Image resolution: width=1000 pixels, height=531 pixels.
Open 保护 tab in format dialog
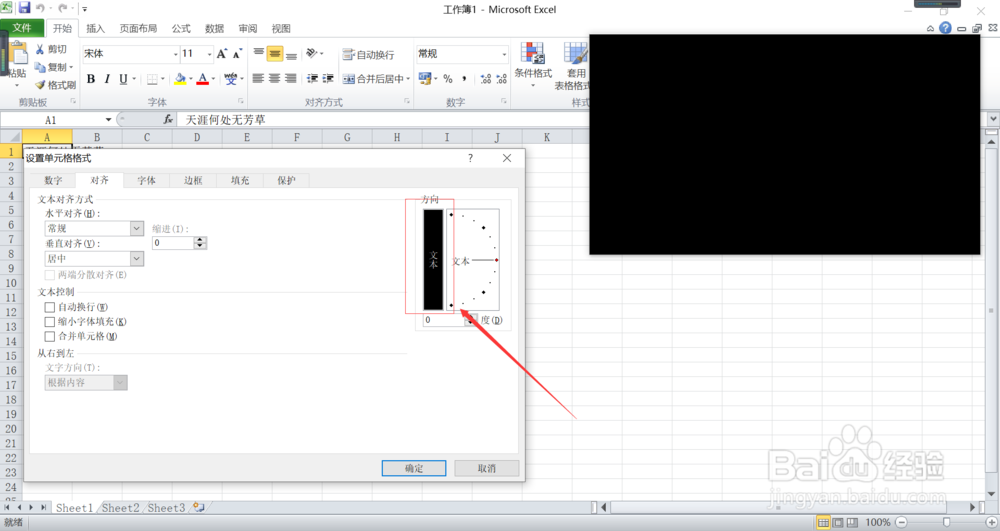[286, 180]
